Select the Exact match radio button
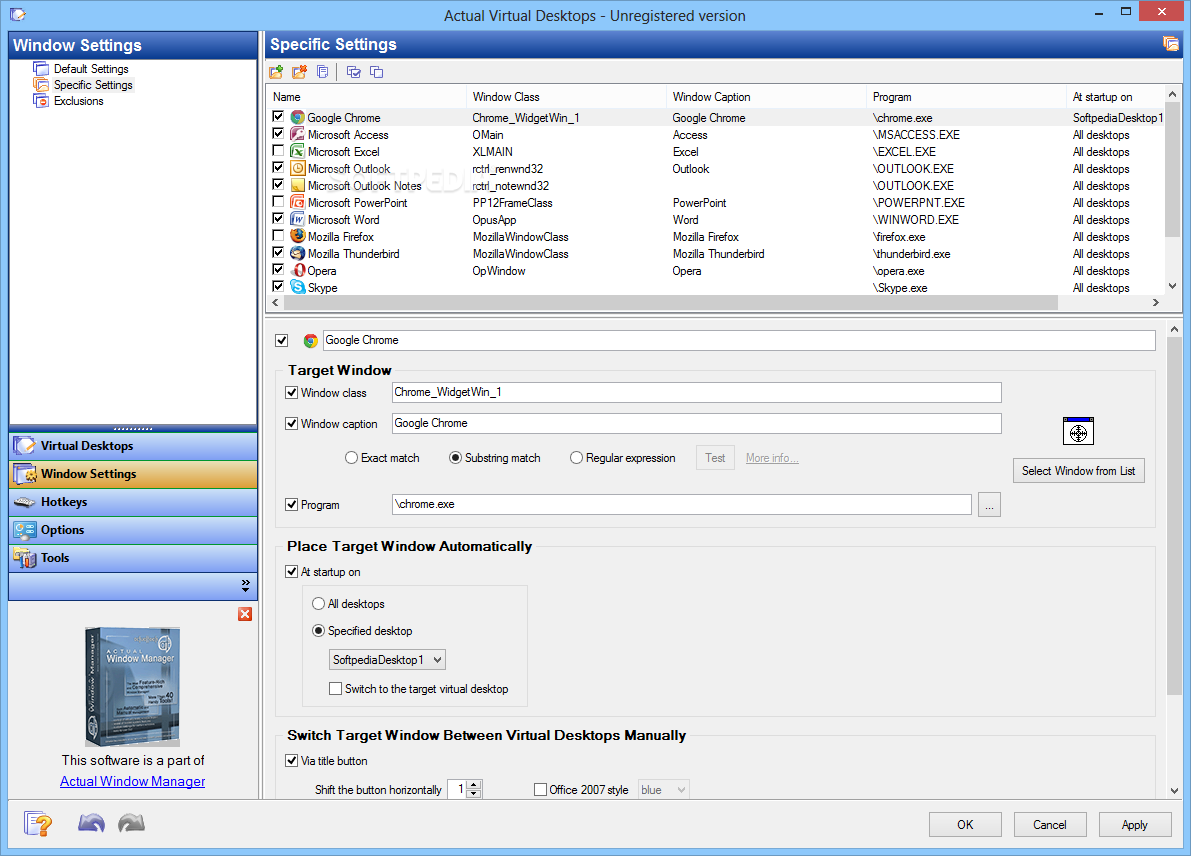Viewport: 1191px width, 856px height. pos(351,458)
